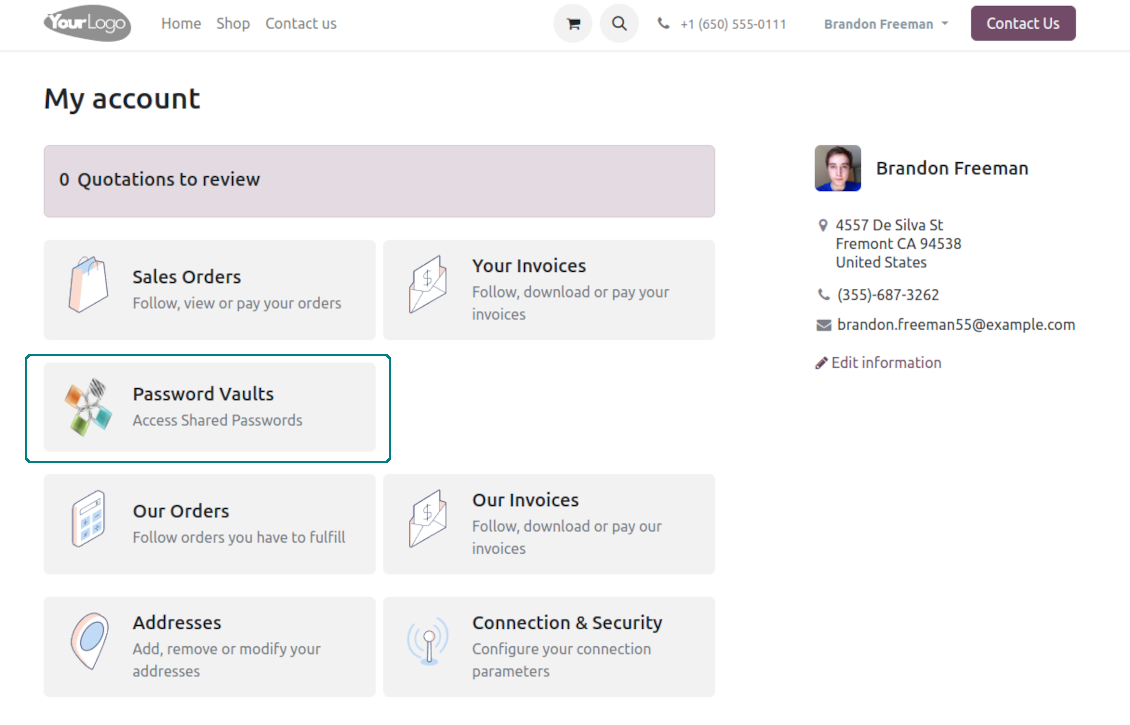Viewport: 1130px width, 725px height.
Task: Click the Sales Orders shopping bag icon
Action: point(88,287)
